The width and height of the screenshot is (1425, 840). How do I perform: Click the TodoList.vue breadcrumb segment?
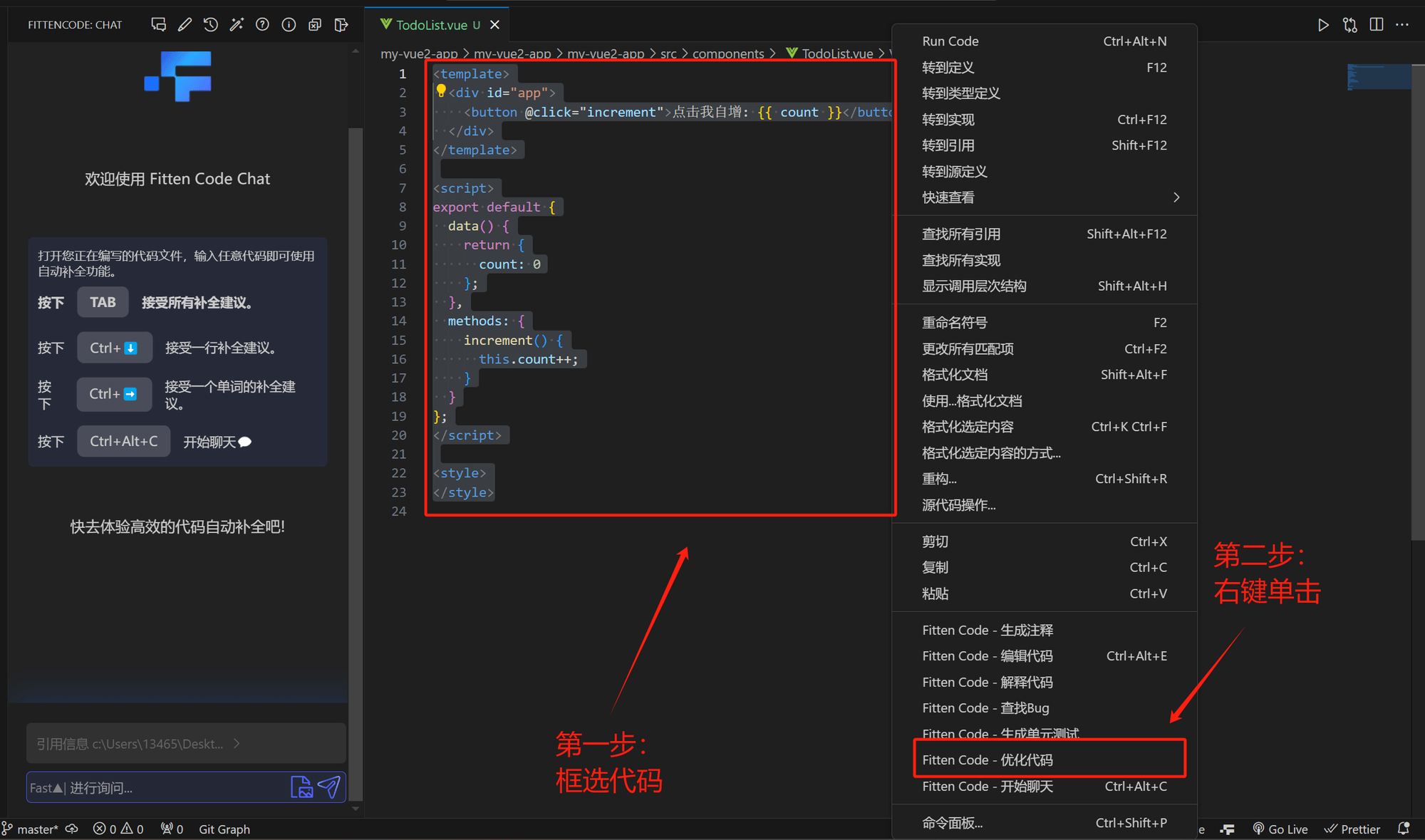coord(829,53)
